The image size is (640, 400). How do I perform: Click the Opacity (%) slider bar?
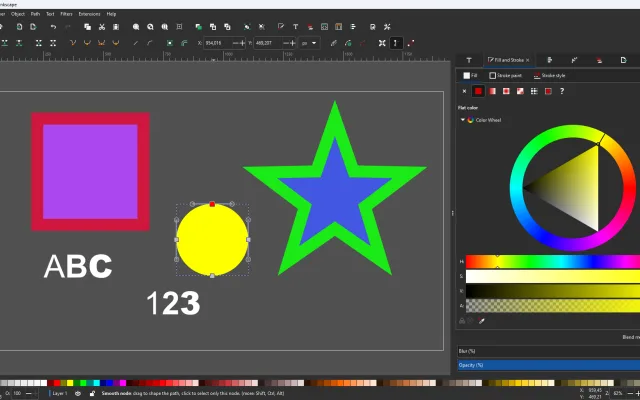pyautogui.click(x=549, y=365)
